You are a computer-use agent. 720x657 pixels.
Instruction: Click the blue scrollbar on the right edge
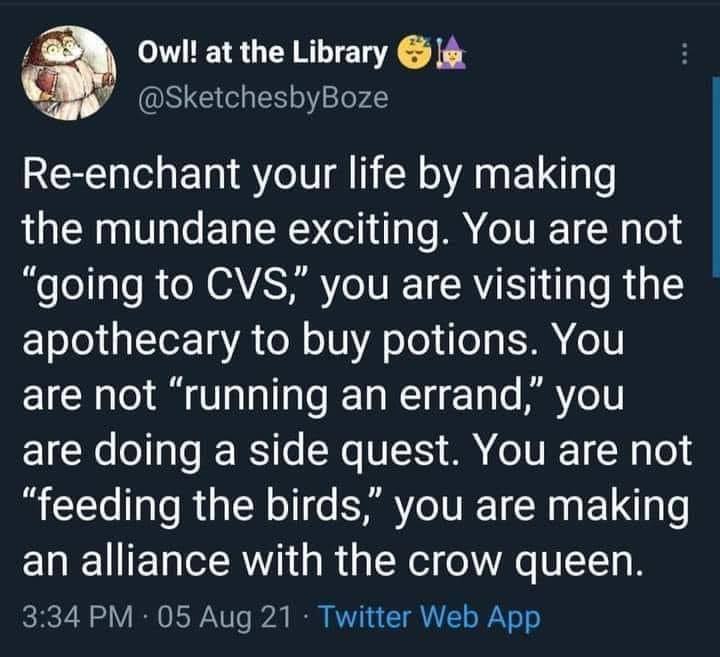pyautogui.click(x=714, y=178)
